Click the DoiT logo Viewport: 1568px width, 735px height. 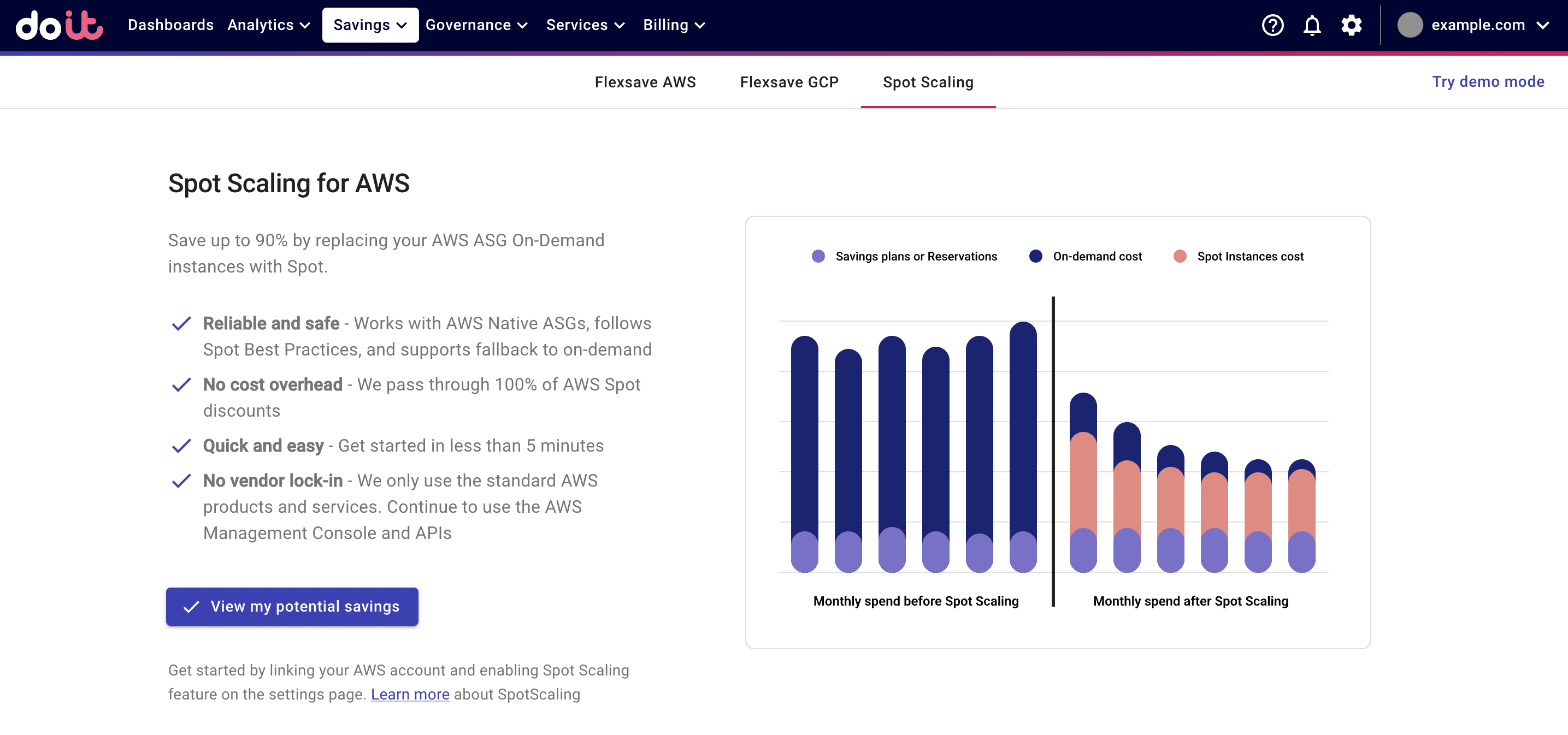coord(59,25)
